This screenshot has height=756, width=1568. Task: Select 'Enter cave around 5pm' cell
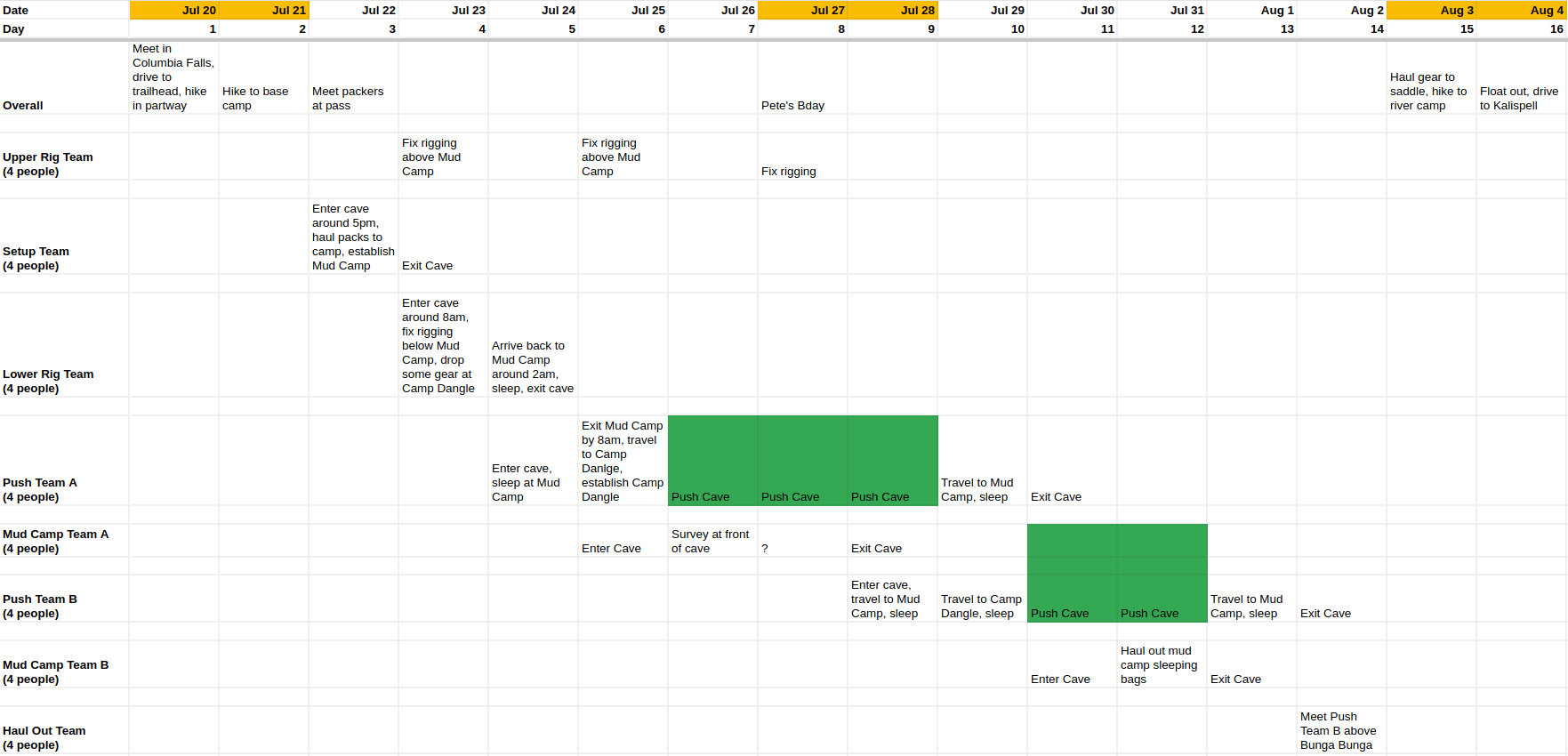[x=354, y=237]
